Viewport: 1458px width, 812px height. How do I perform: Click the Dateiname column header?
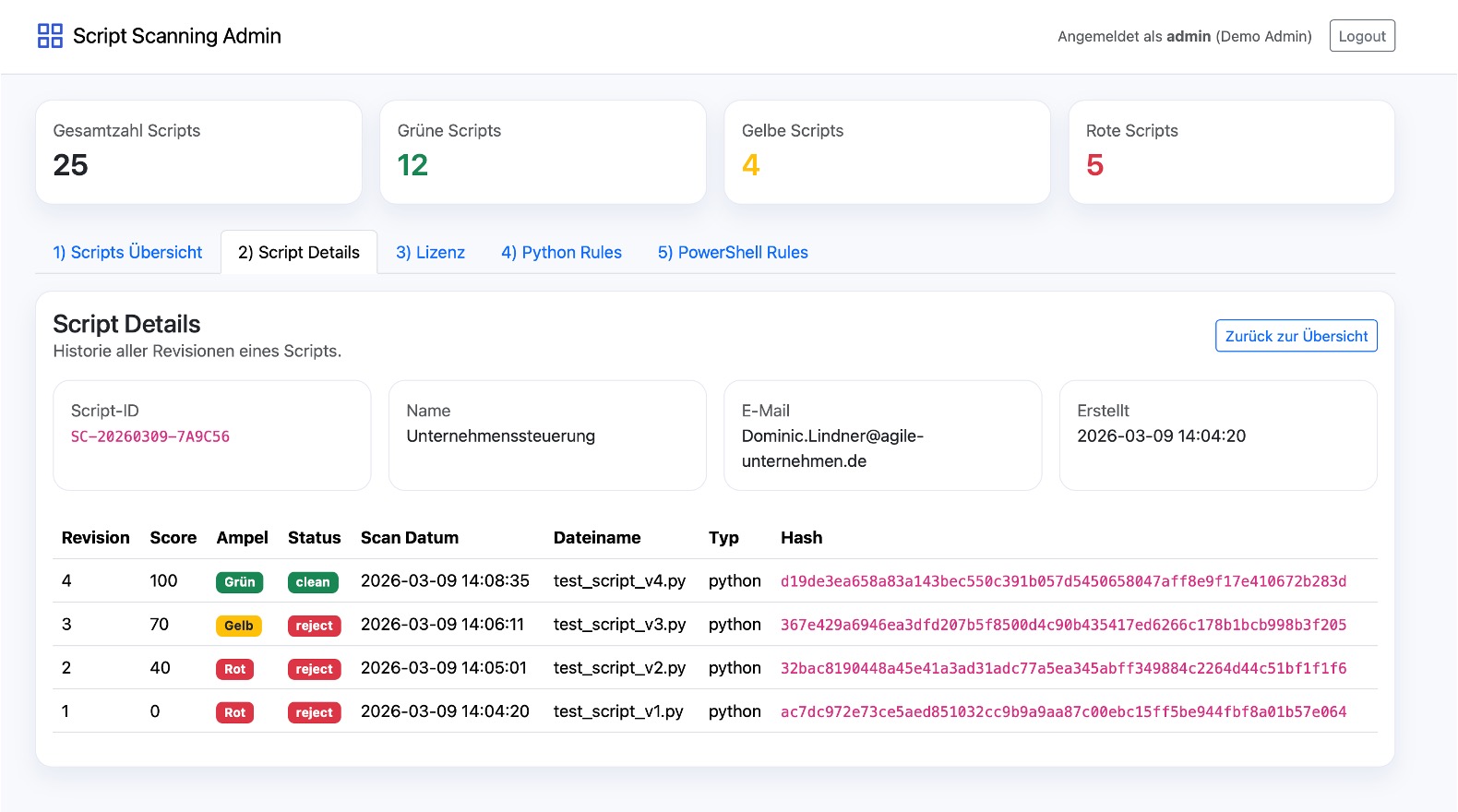(597, 538)
